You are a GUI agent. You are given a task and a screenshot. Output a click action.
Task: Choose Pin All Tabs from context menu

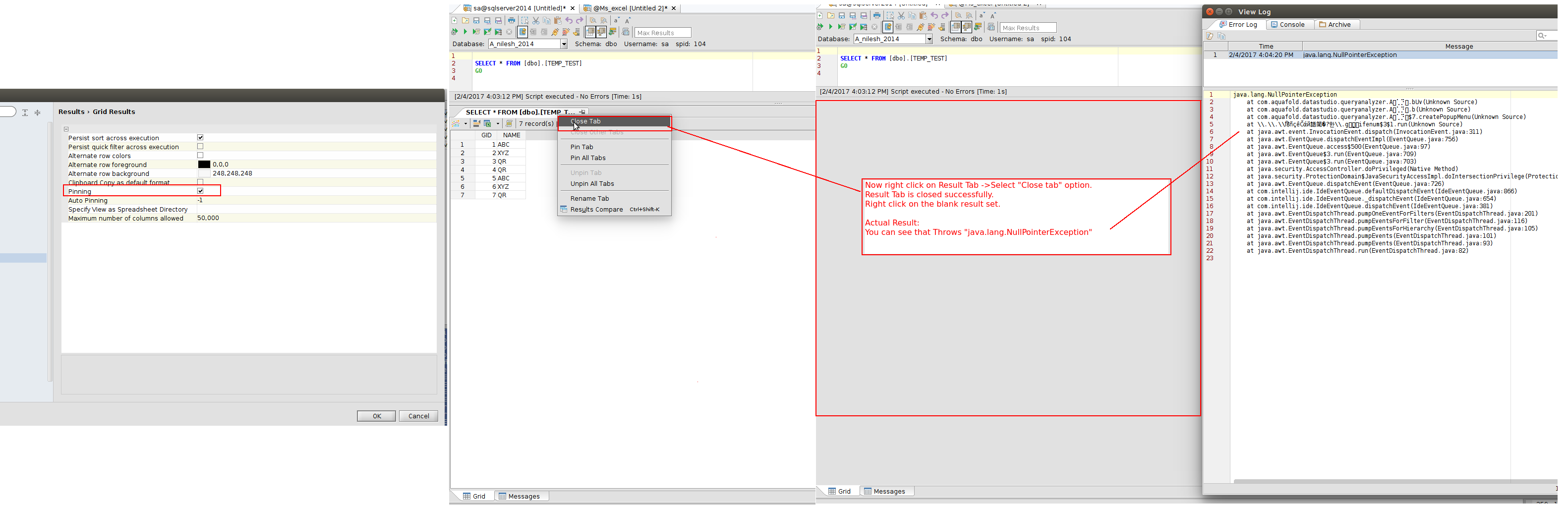[x=615, y=158]
